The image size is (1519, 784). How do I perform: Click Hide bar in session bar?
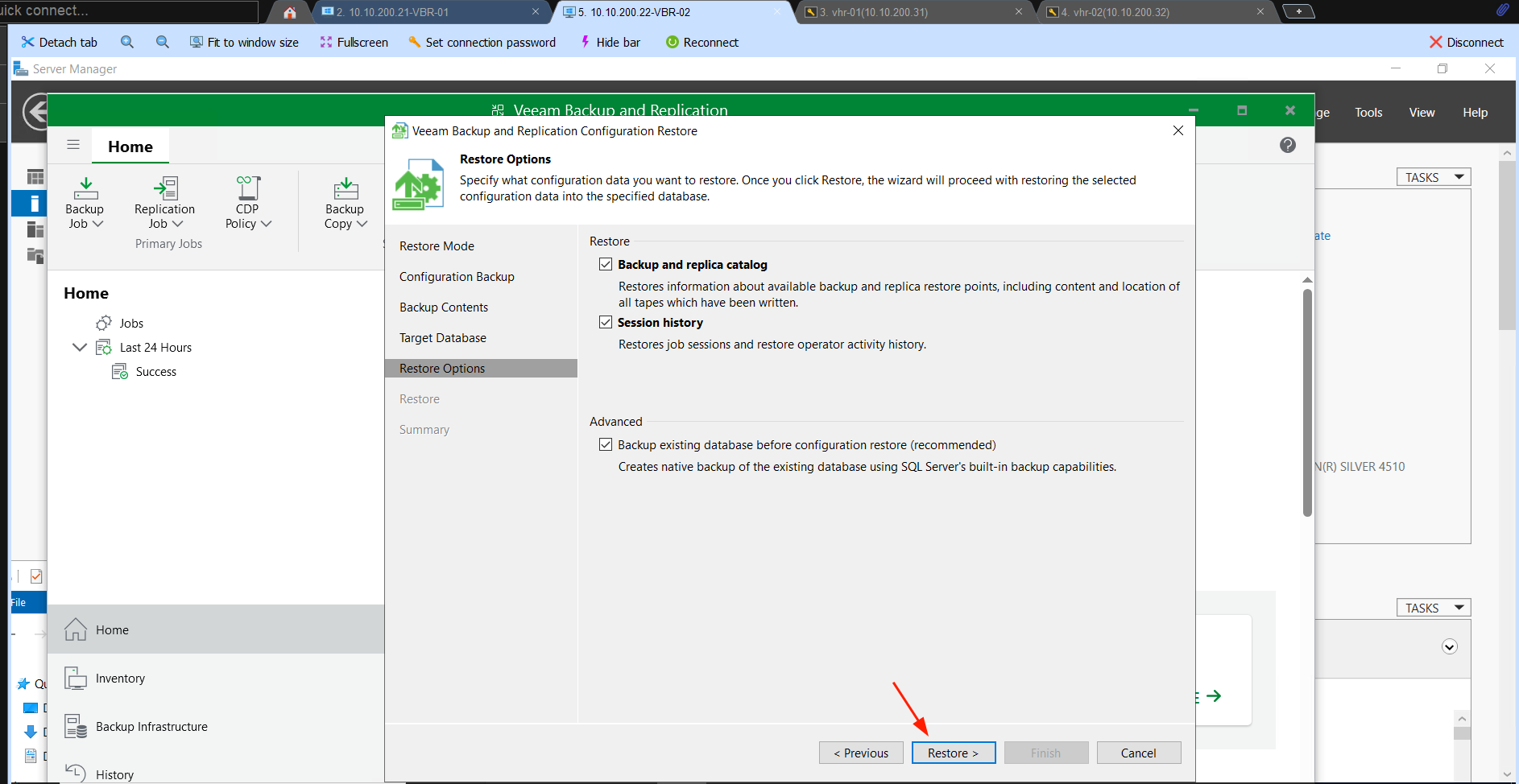(x=610, y=42)
